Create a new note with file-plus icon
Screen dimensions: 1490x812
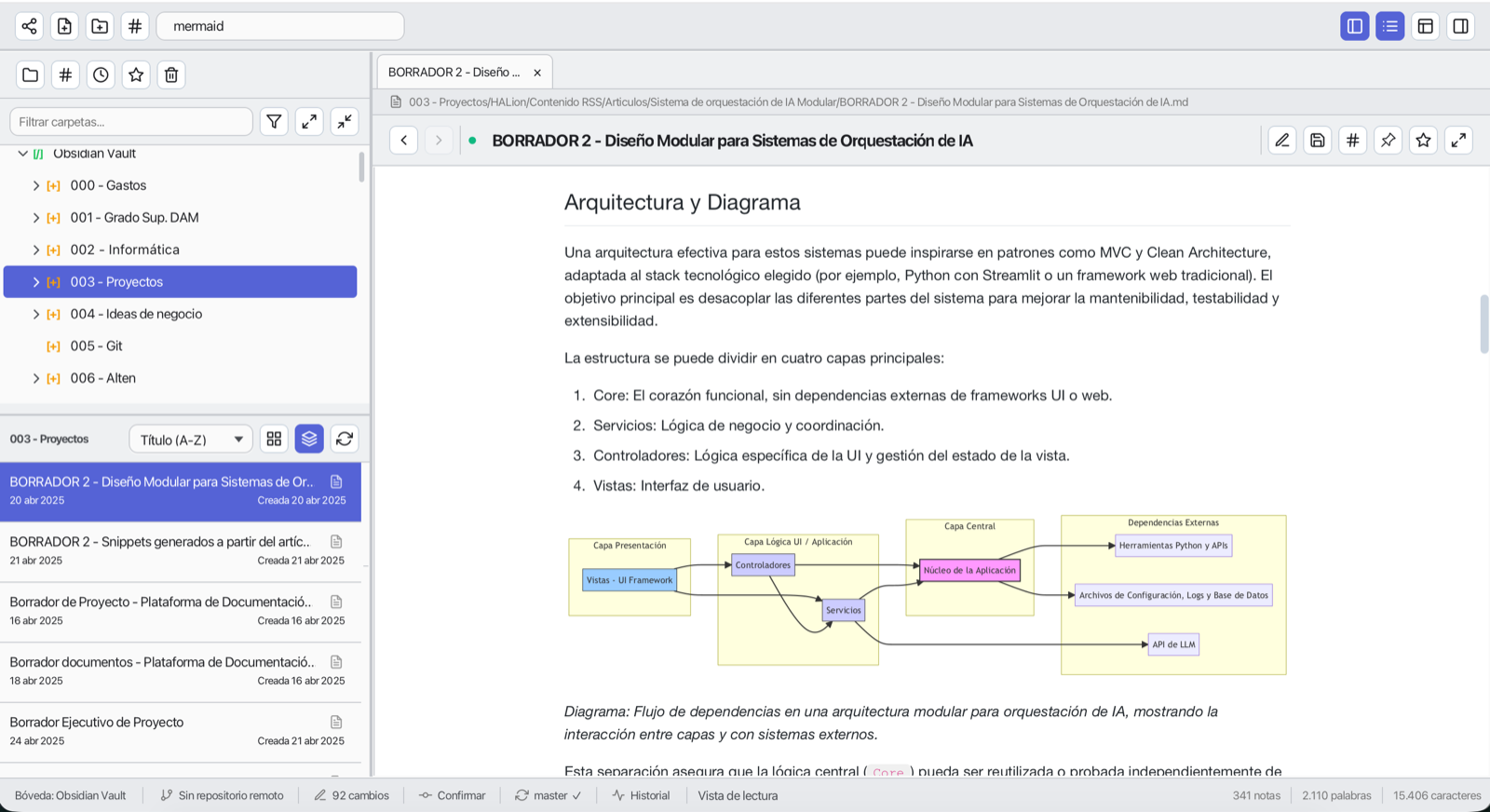point(64,26)
